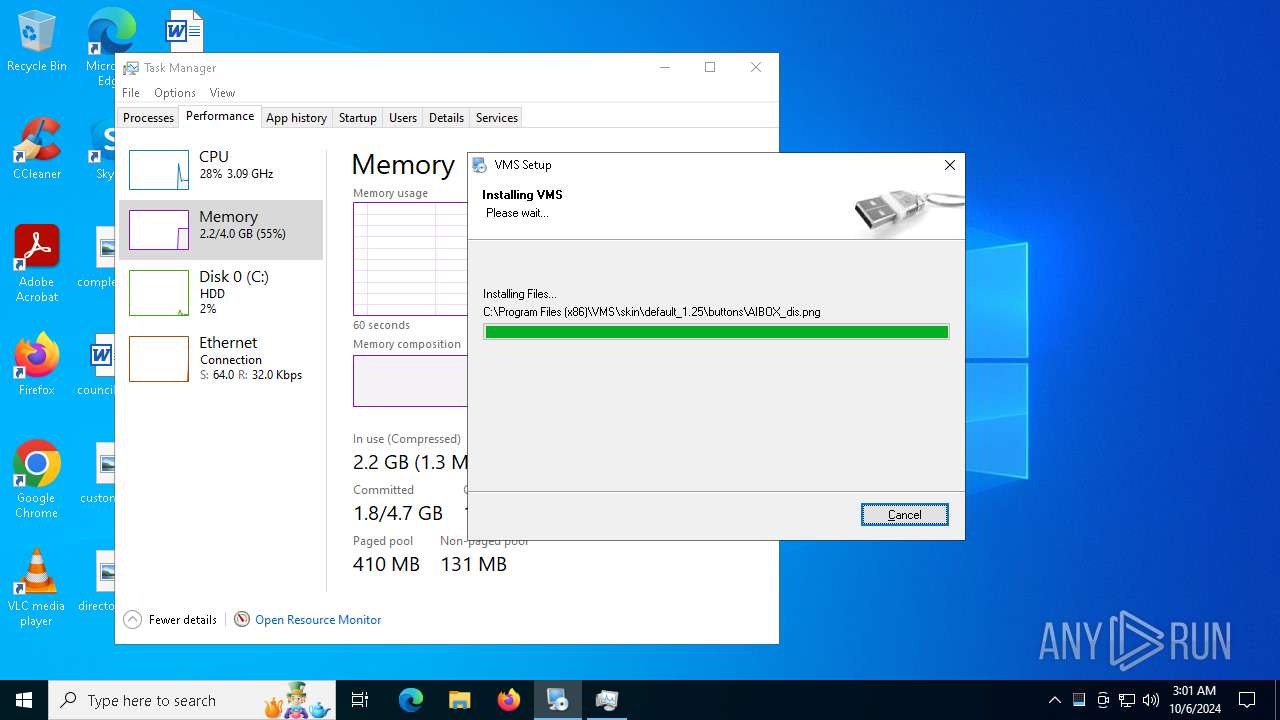Screen dimensions: 1280x720
Task: Click the VMS Setup title bar icon
Action: click(x=480, y=165)
